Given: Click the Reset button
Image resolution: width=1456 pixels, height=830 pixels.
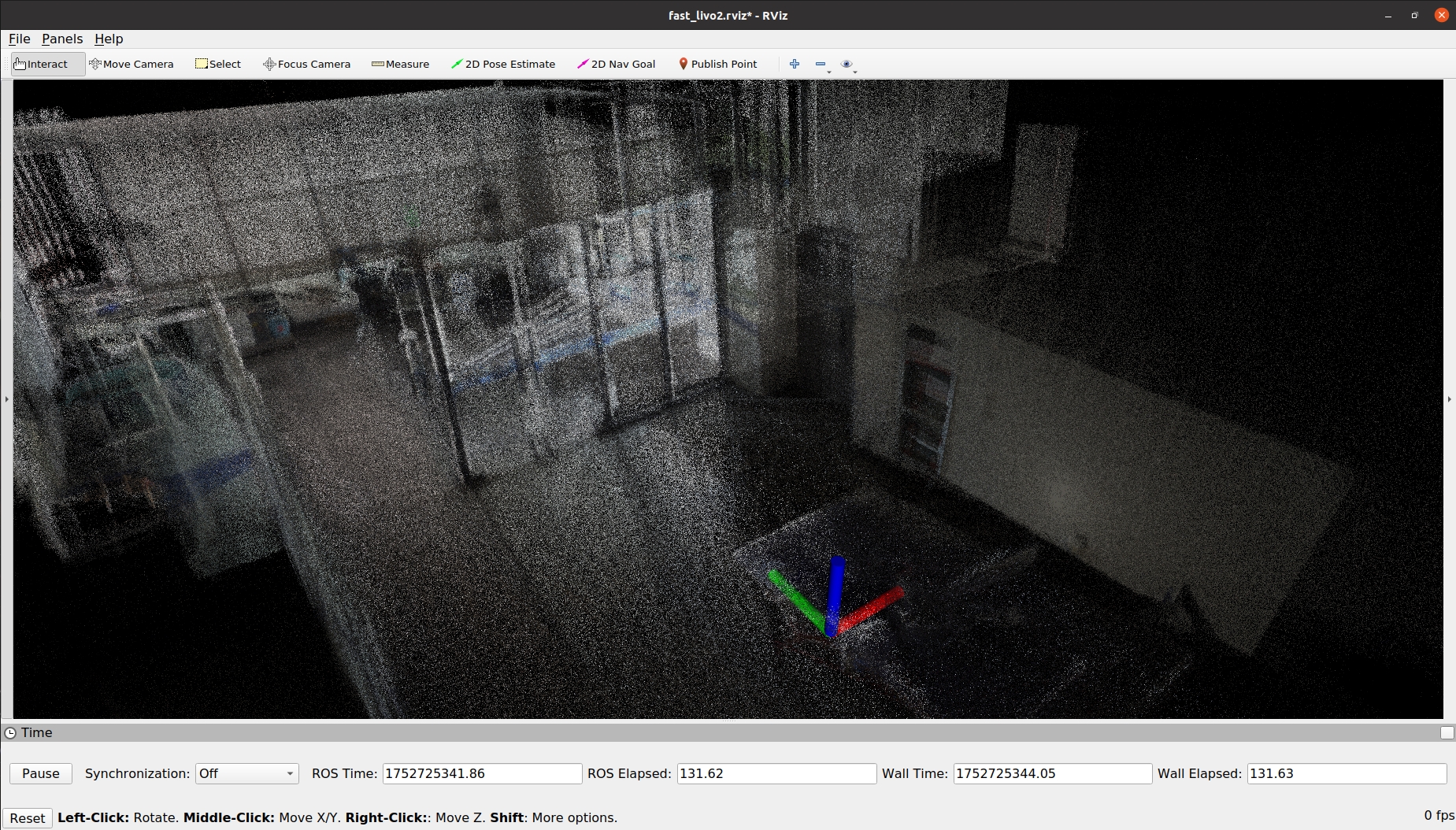Looking at the screenshot, I should [x=28, y=818].
